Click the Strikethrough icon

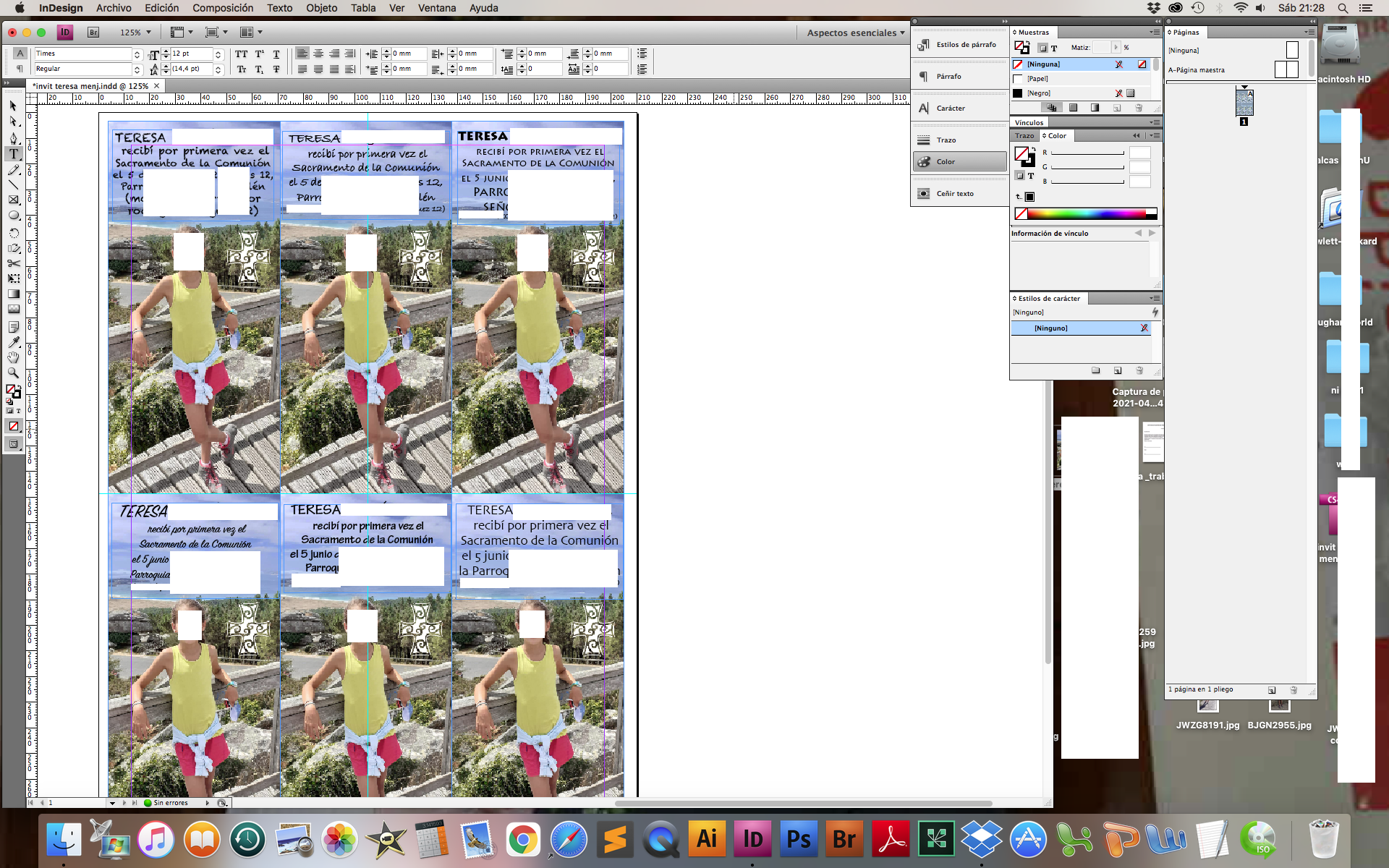pos(276,69)
